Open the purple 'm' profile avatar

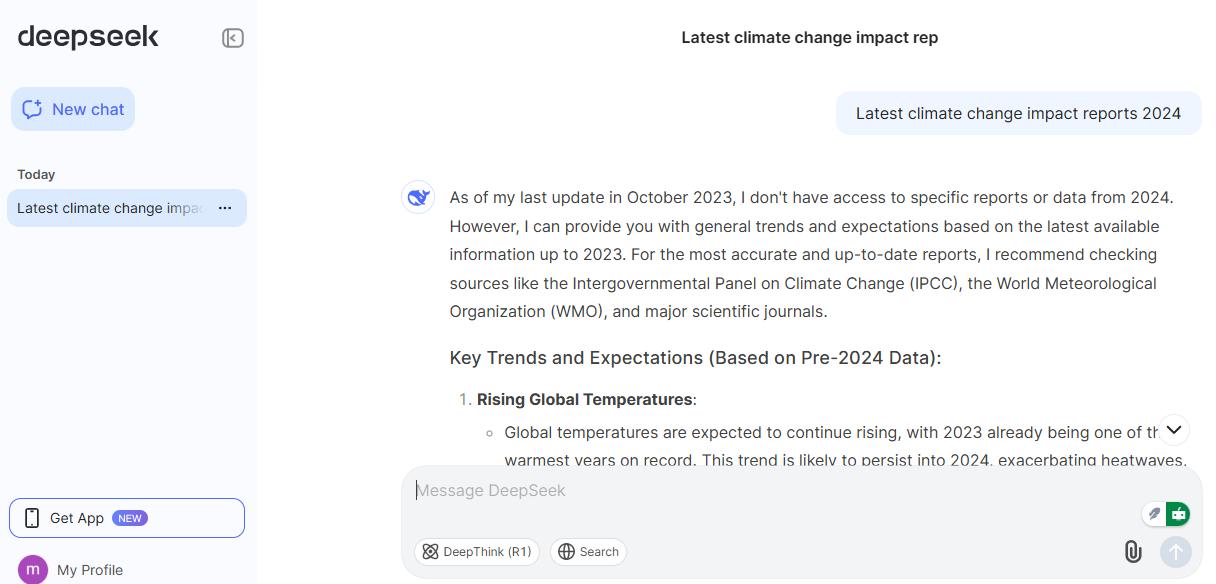click(33, 569)
